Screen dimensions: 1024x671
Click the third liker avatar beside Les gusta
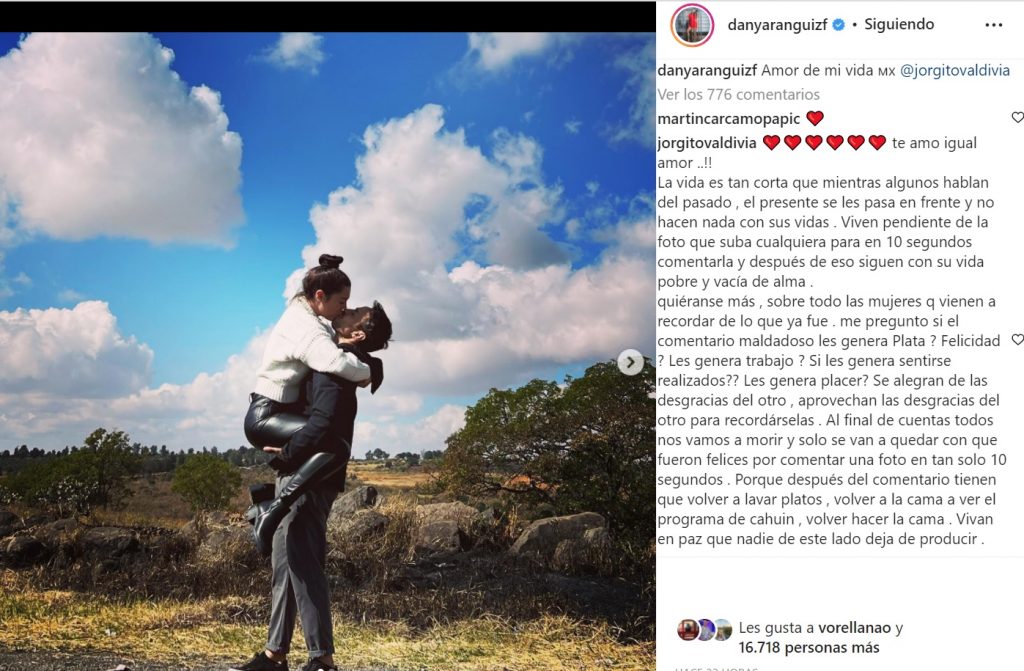coord(722,630)
